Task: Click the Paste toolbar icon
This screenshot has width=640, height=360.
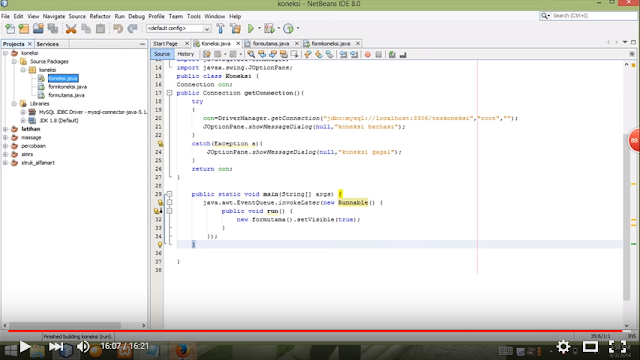Action: click(100, 28)
